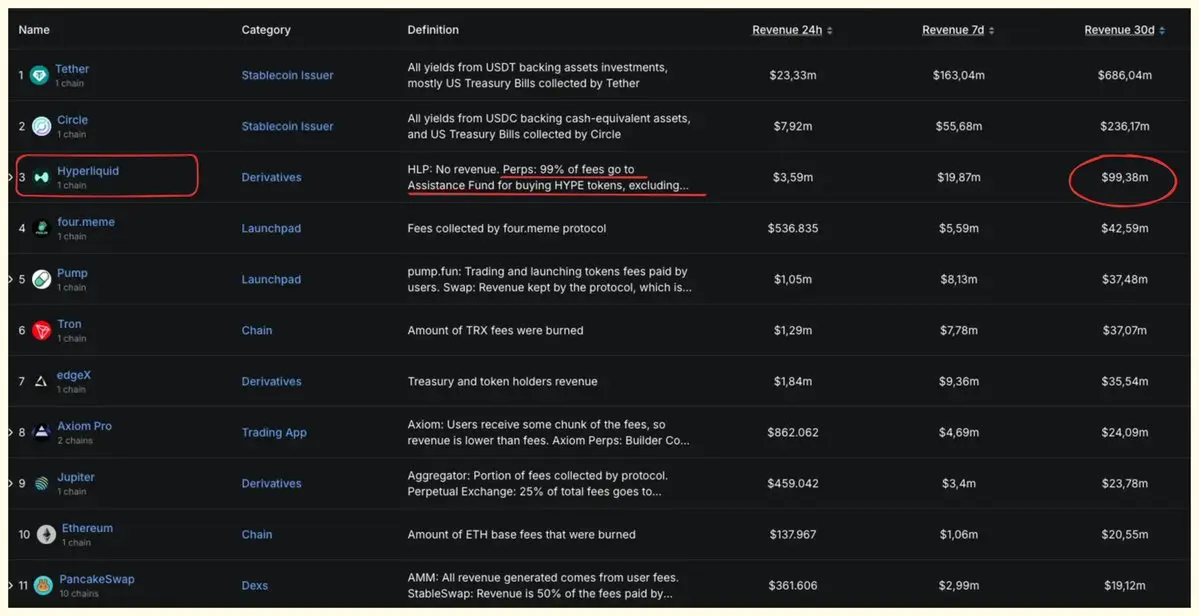The image size is (1199, 616).
Task: Click the PancakeSwap logo icon
Action: [x=44, y=585]
